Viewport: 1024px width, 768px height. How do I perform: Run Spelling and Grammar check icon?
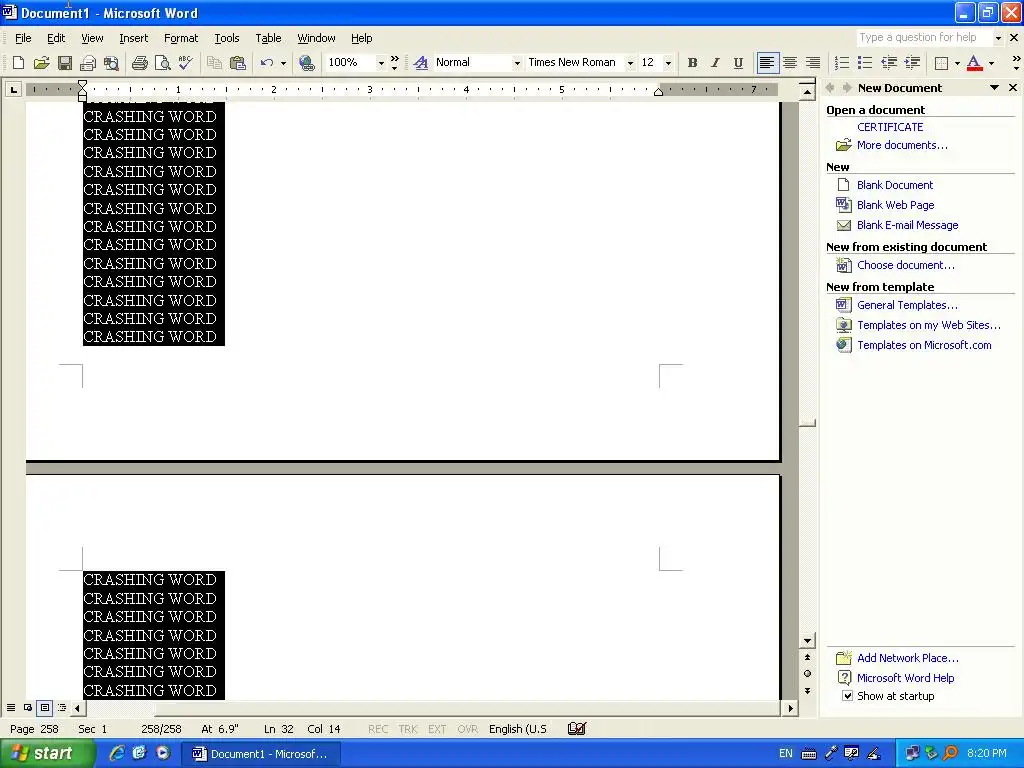coord(185,63)
